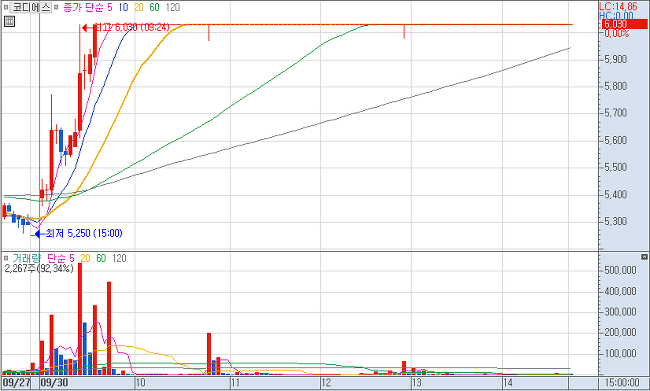650x391 pixels.
Task: Click the 500,000 volume axis label
Action: coord(620,270)
